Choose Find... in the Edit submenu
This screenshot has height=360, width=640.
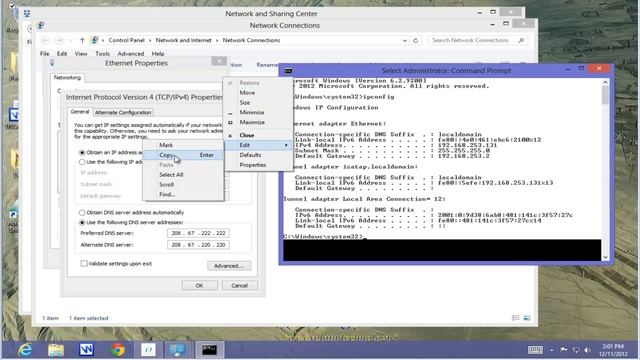click(x=183, y=194)
